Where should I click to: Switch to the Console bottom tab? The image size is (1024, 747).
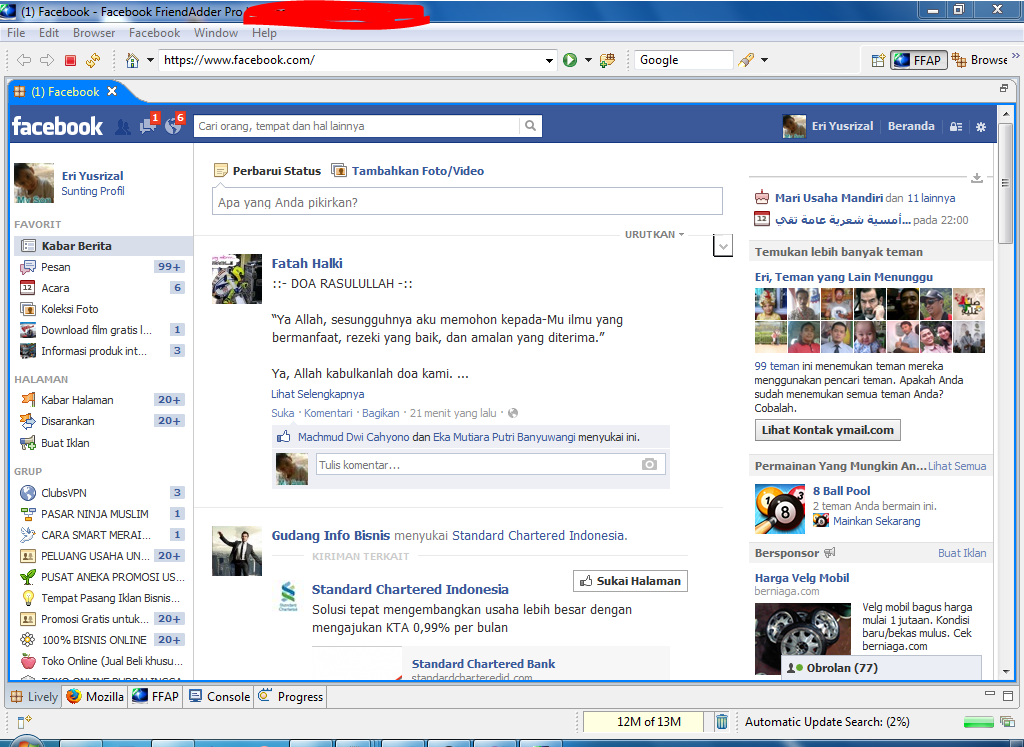(x=219, y=697)
